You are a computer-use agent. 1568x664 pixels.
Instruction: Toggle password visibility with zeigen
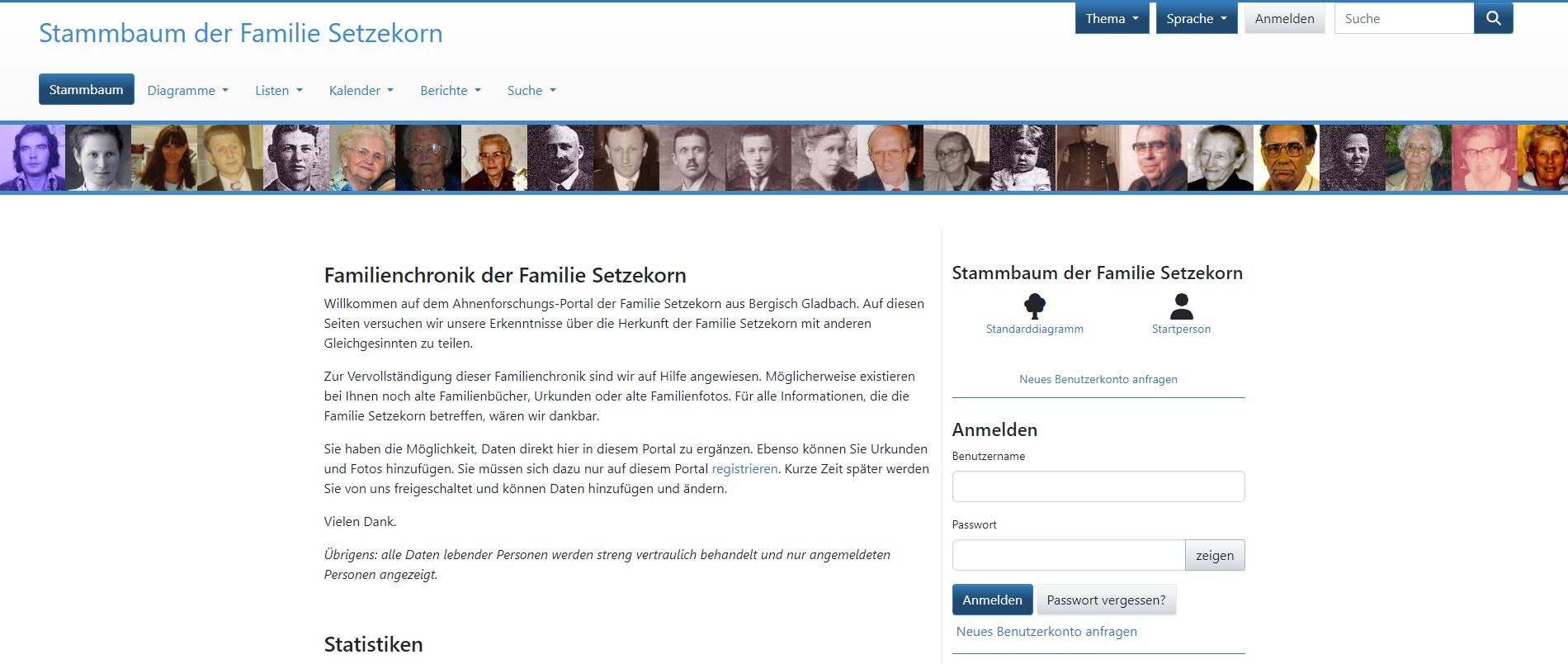(1215, 555)
